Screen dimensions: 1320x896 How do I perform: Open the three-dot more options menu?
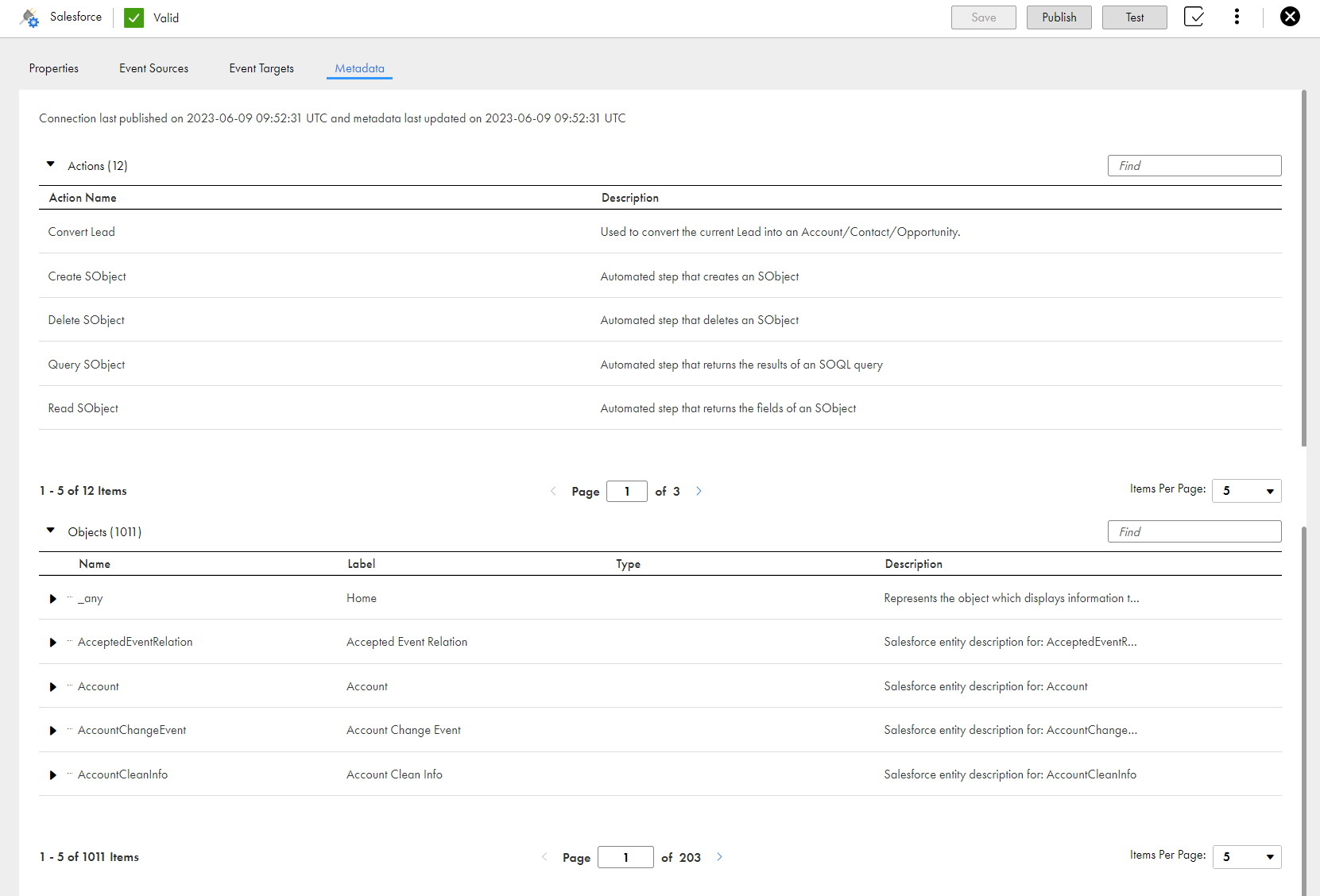tap(1237, 17)
